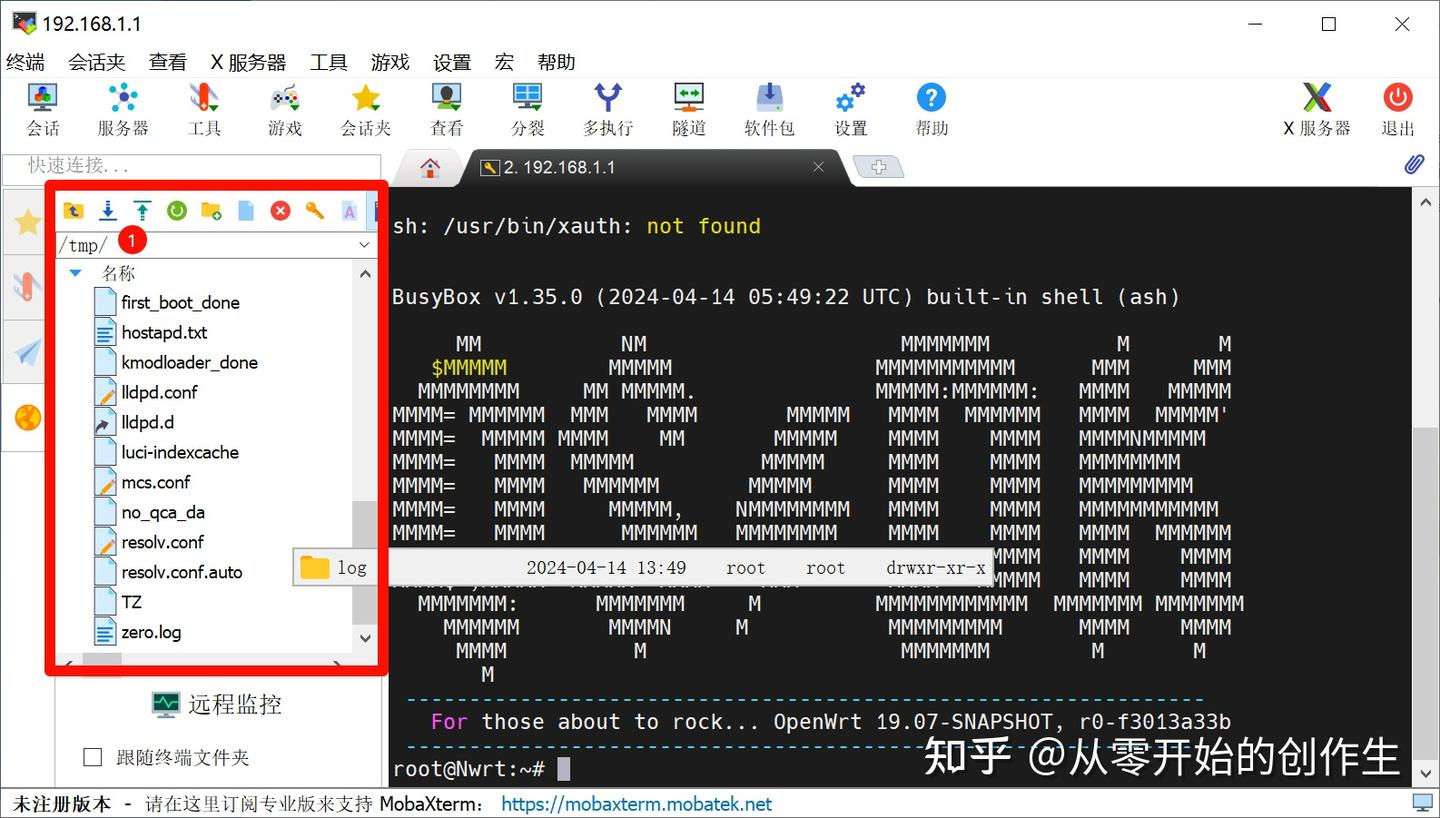
Task: Delete the selected remote file
Action: (279, 211)
